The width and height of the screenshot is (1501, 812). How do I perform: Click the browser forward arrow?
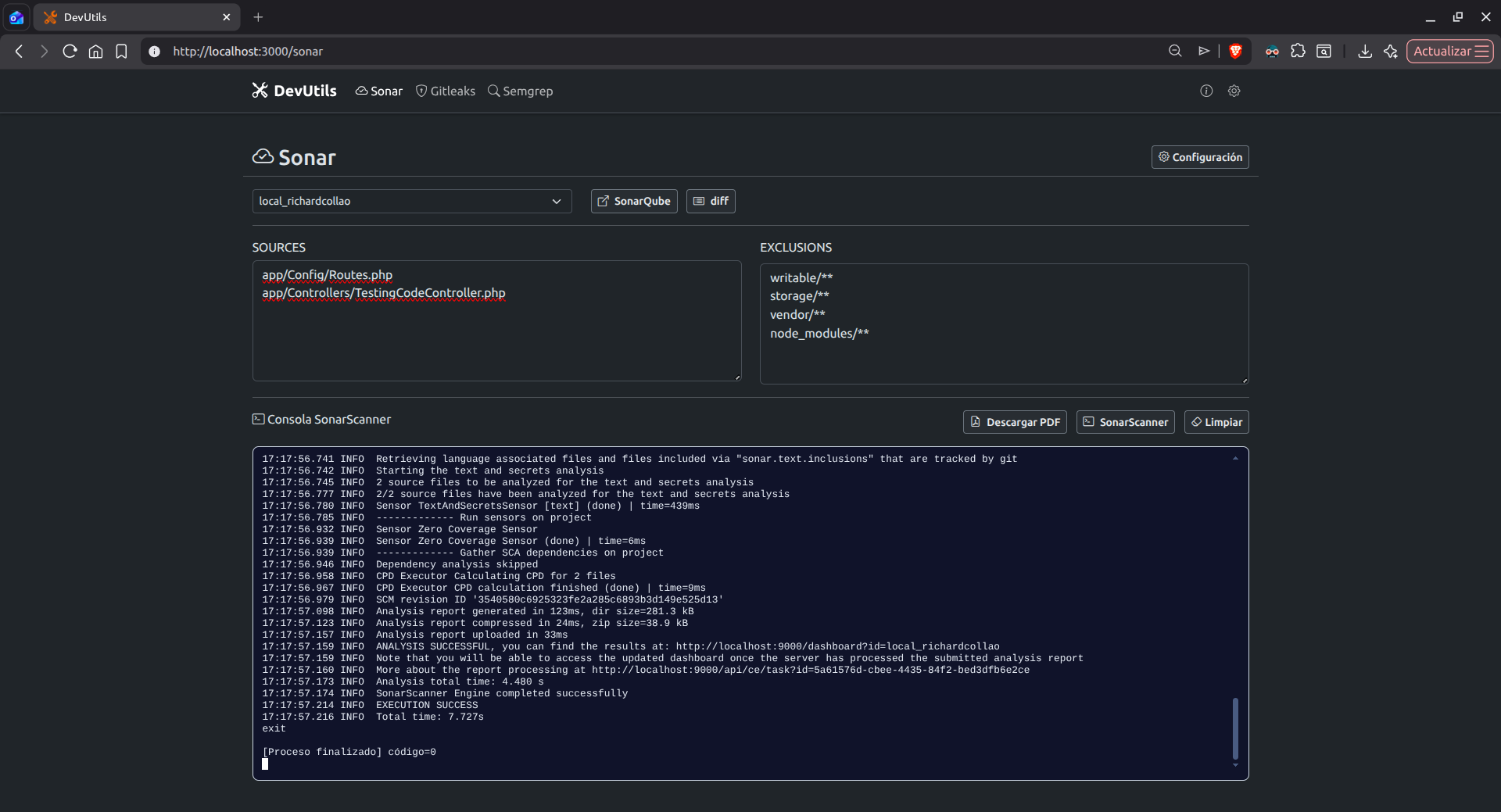44,51
